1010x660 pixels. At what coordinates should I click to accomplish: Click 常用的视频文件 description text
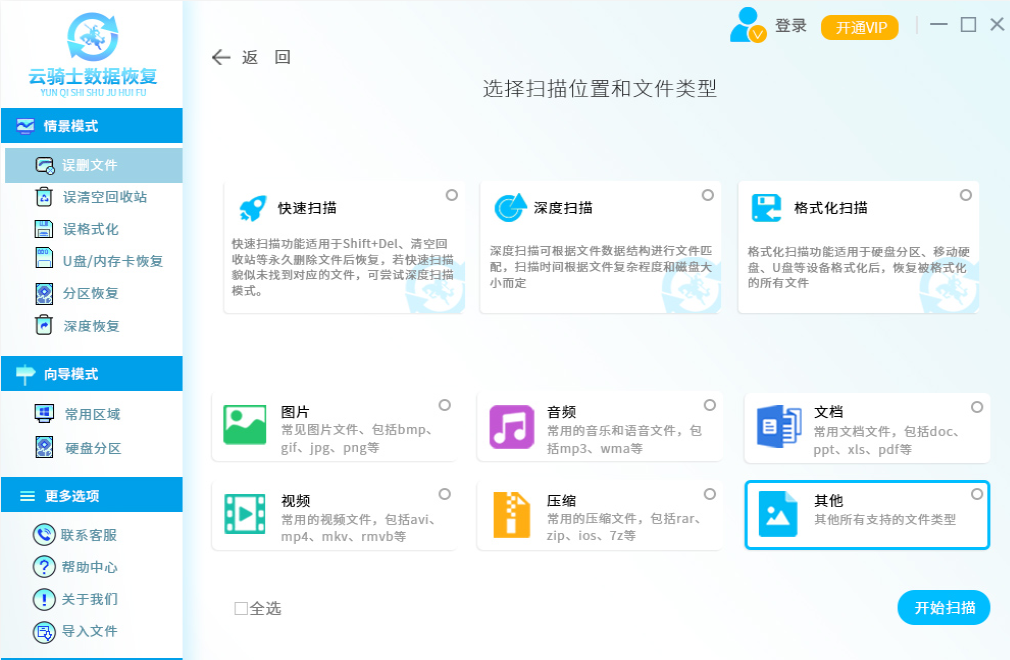pos(358,528)
